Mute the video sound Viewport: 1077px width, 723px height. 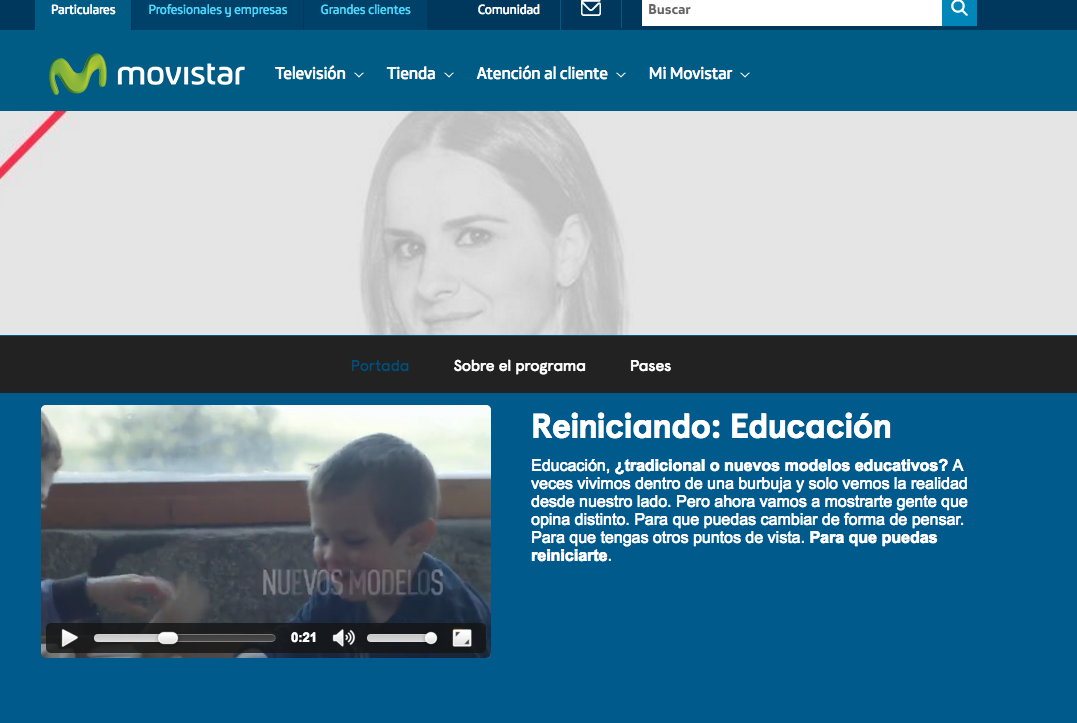[343, 638]
